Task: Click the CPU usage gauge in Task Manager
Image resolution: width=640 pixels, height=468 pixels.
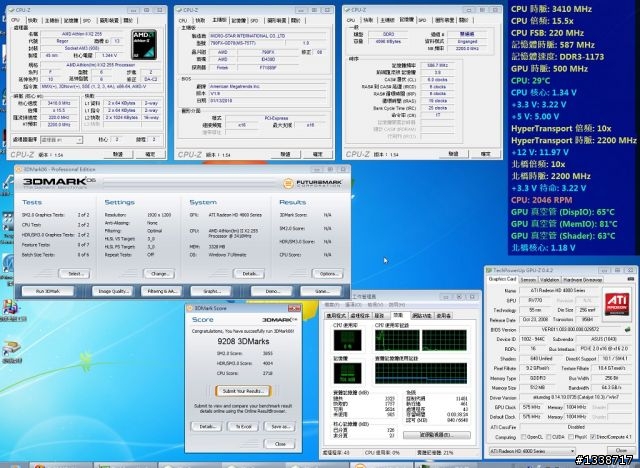Action: (x=347, y=340)
